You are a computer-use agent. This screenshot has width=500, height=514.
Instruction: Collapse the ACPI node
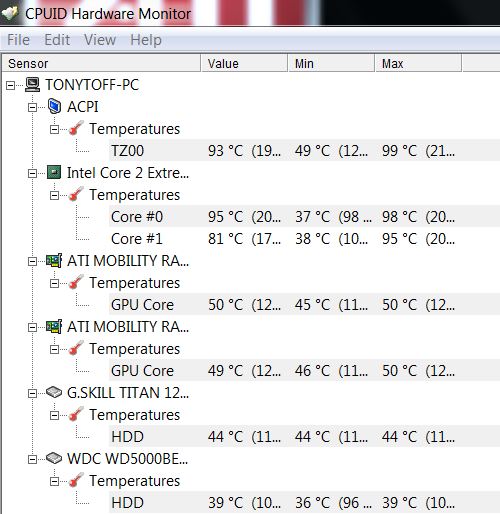tap(33, 107)
